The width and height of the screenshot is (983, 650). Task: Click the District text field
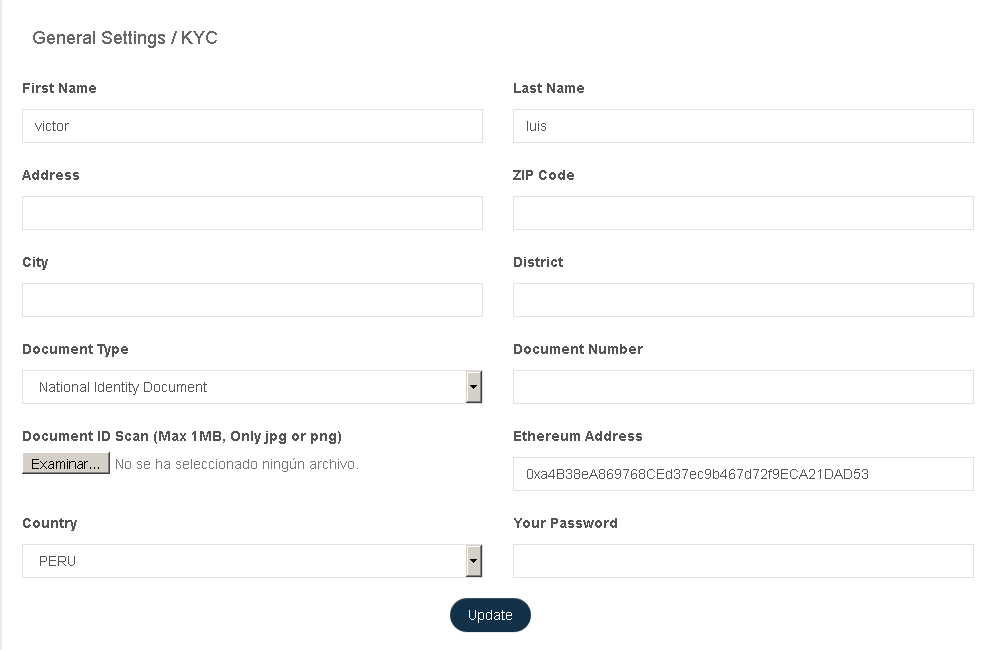[743, 300]
